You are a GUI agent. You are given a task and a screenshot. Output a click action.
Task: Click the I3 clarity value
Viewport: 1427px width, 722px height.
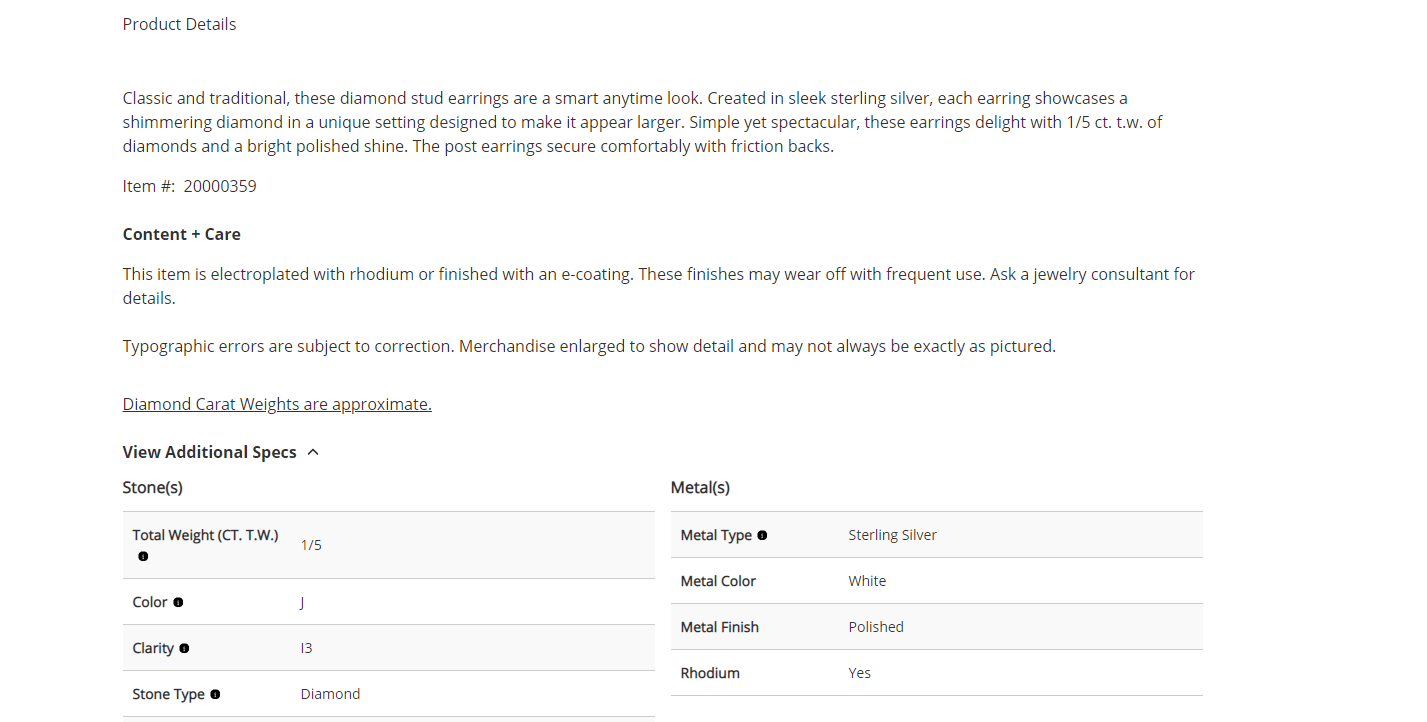306,648
